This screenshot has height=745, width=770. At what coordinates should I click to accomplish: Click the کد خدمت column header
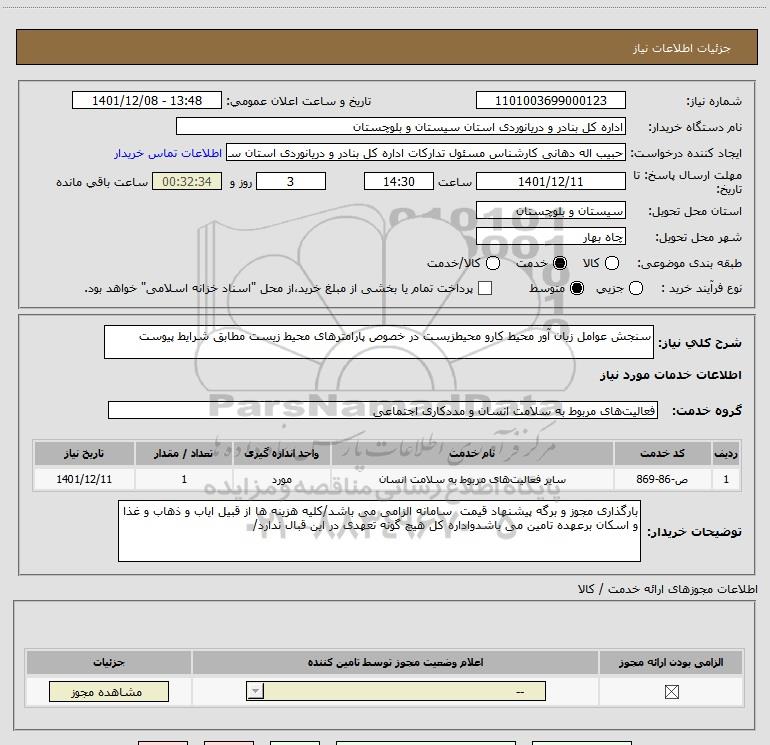[x=662, y=453]
